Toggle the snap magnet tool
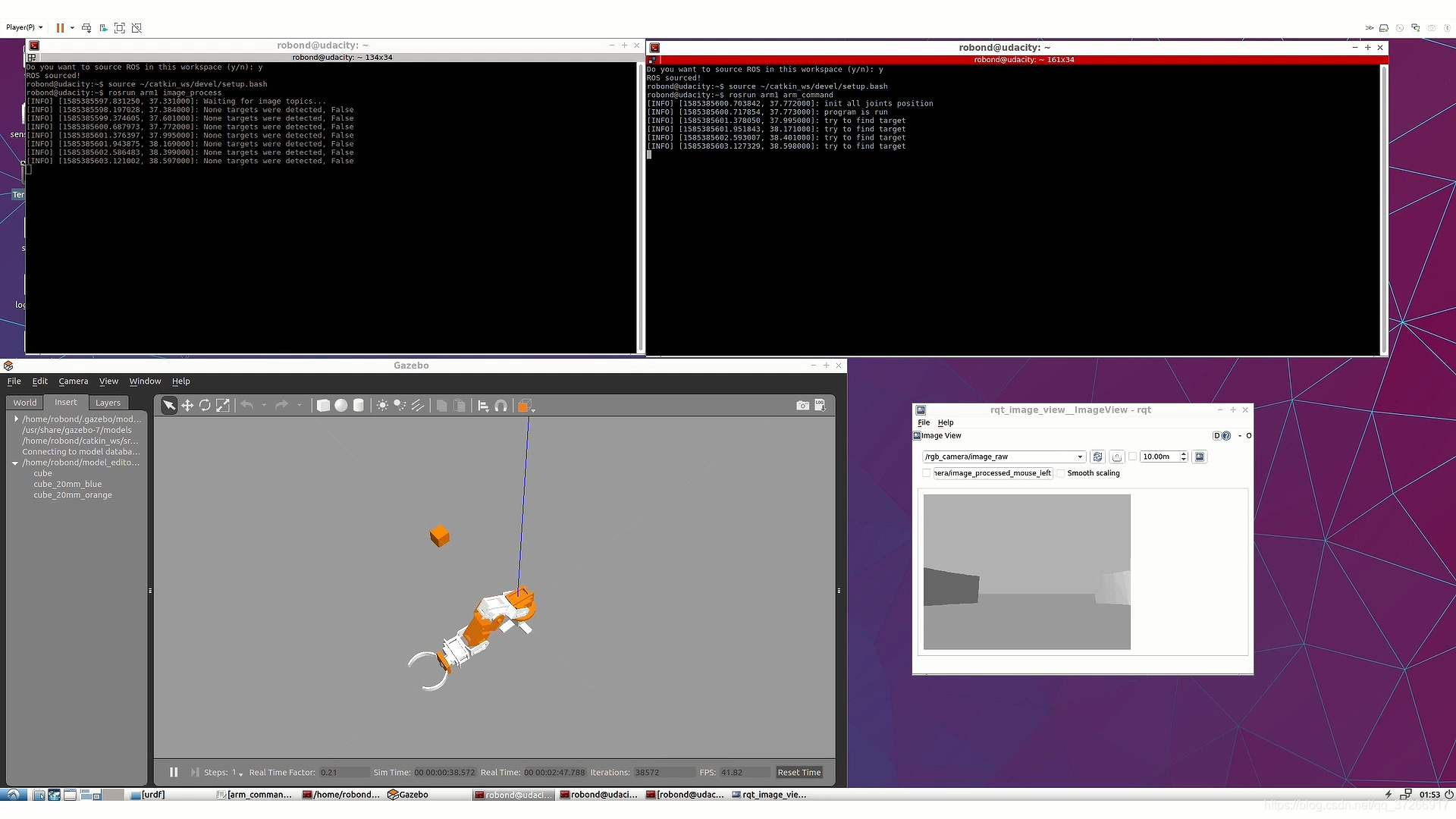The image size is (1456, 819). (500, 406)
